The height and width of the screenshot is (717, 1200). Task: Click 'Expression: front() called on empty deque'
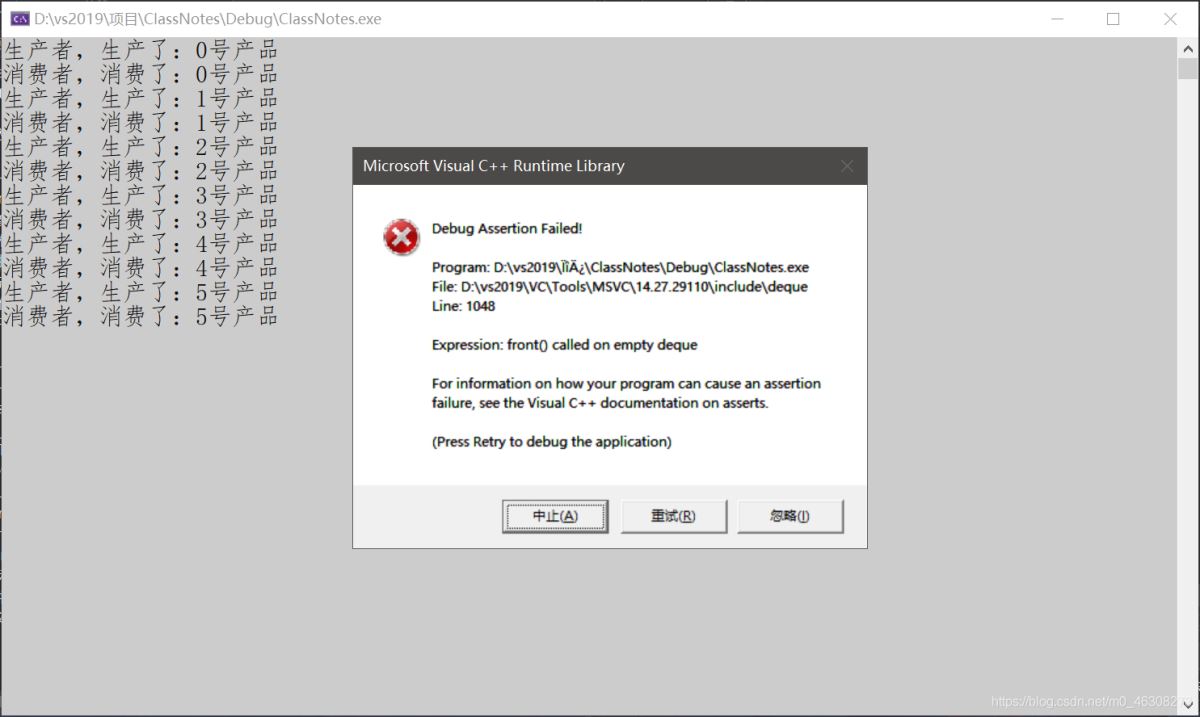[x=564, y=345]
